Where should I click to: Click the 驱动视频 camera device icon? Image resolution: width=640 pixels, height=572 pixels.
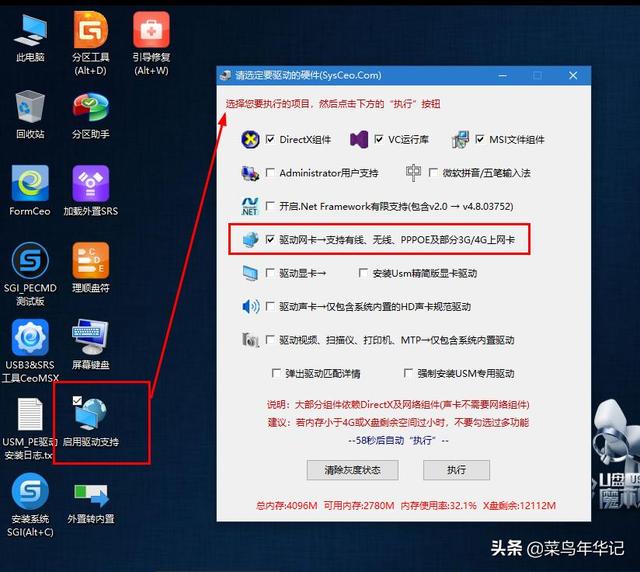point(250,340)
